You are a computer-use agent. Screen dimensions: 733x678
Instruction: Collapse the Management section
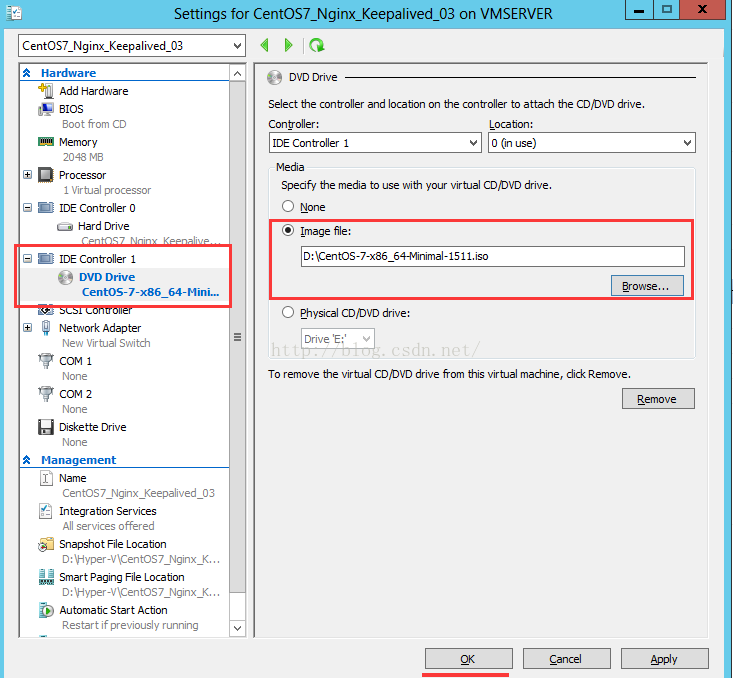coord(27,460)
